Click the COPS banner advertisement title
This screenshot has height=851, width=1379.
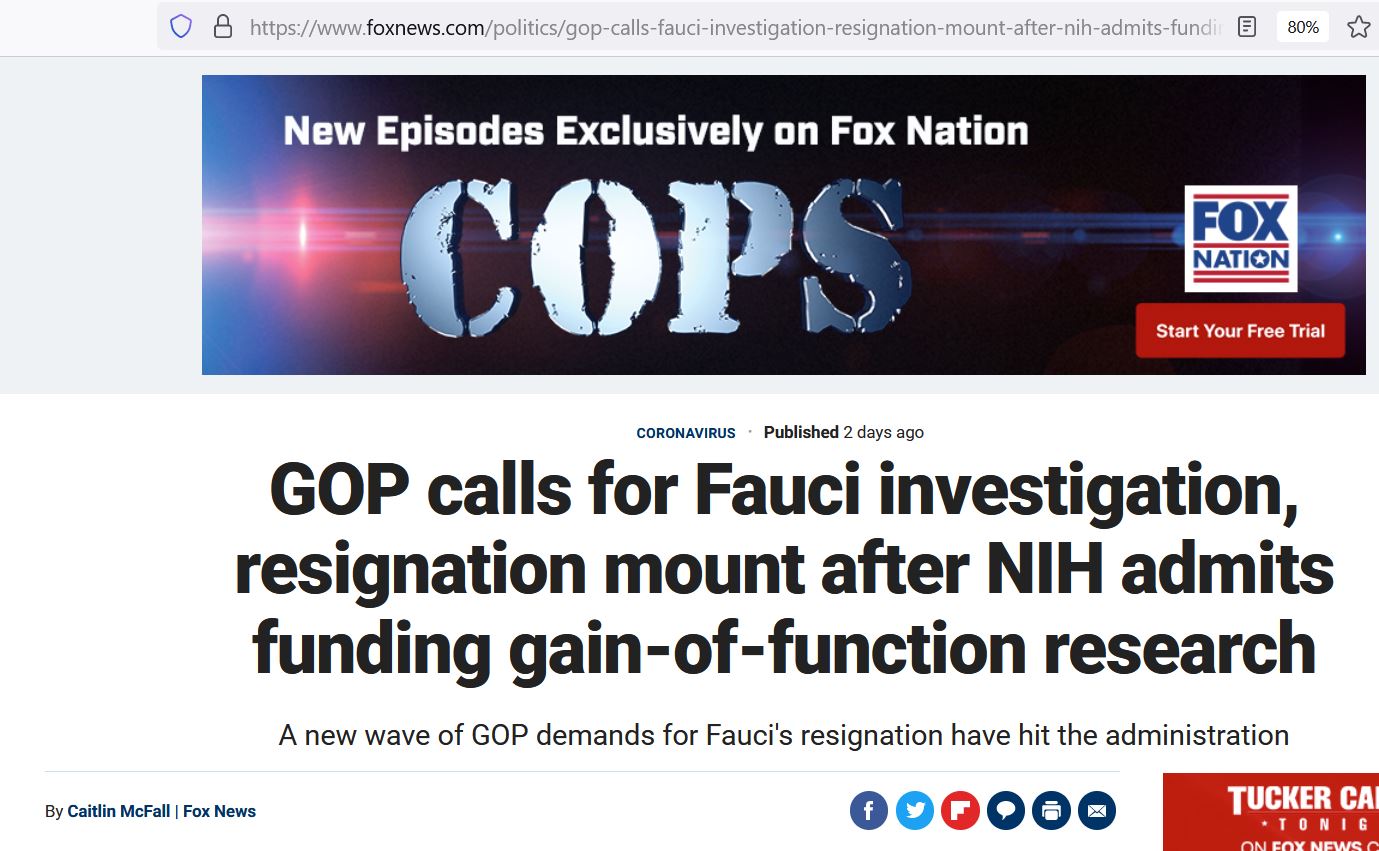click(x=655, y=256)
